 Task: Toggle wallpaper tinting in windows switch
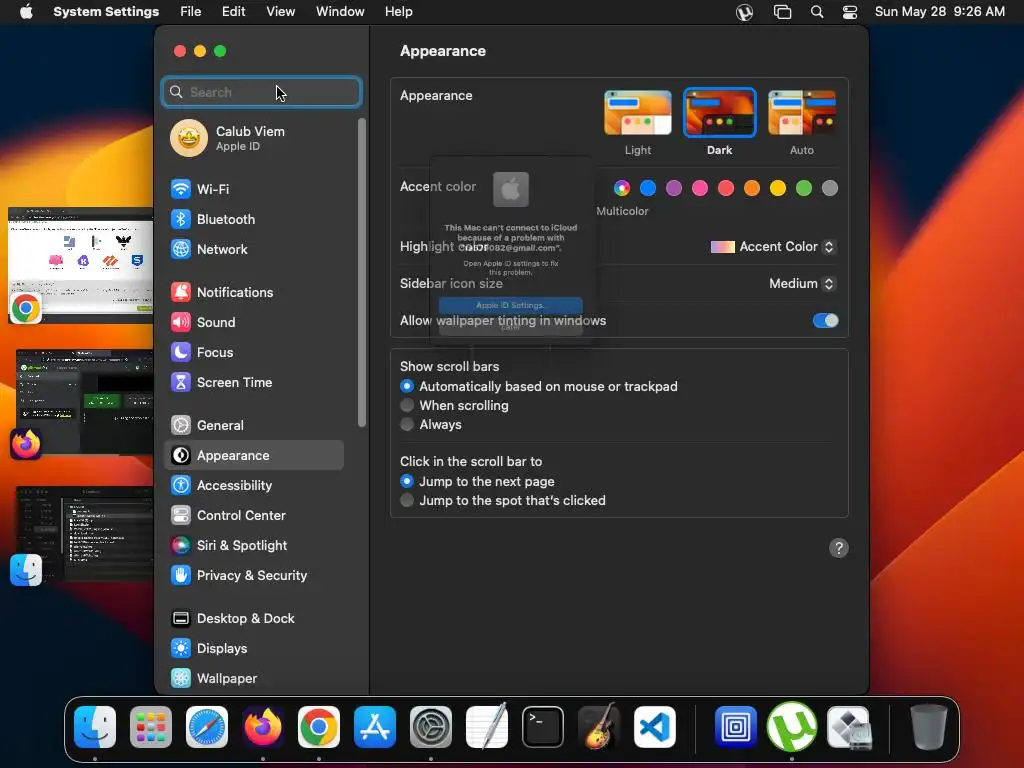[825, 321]
